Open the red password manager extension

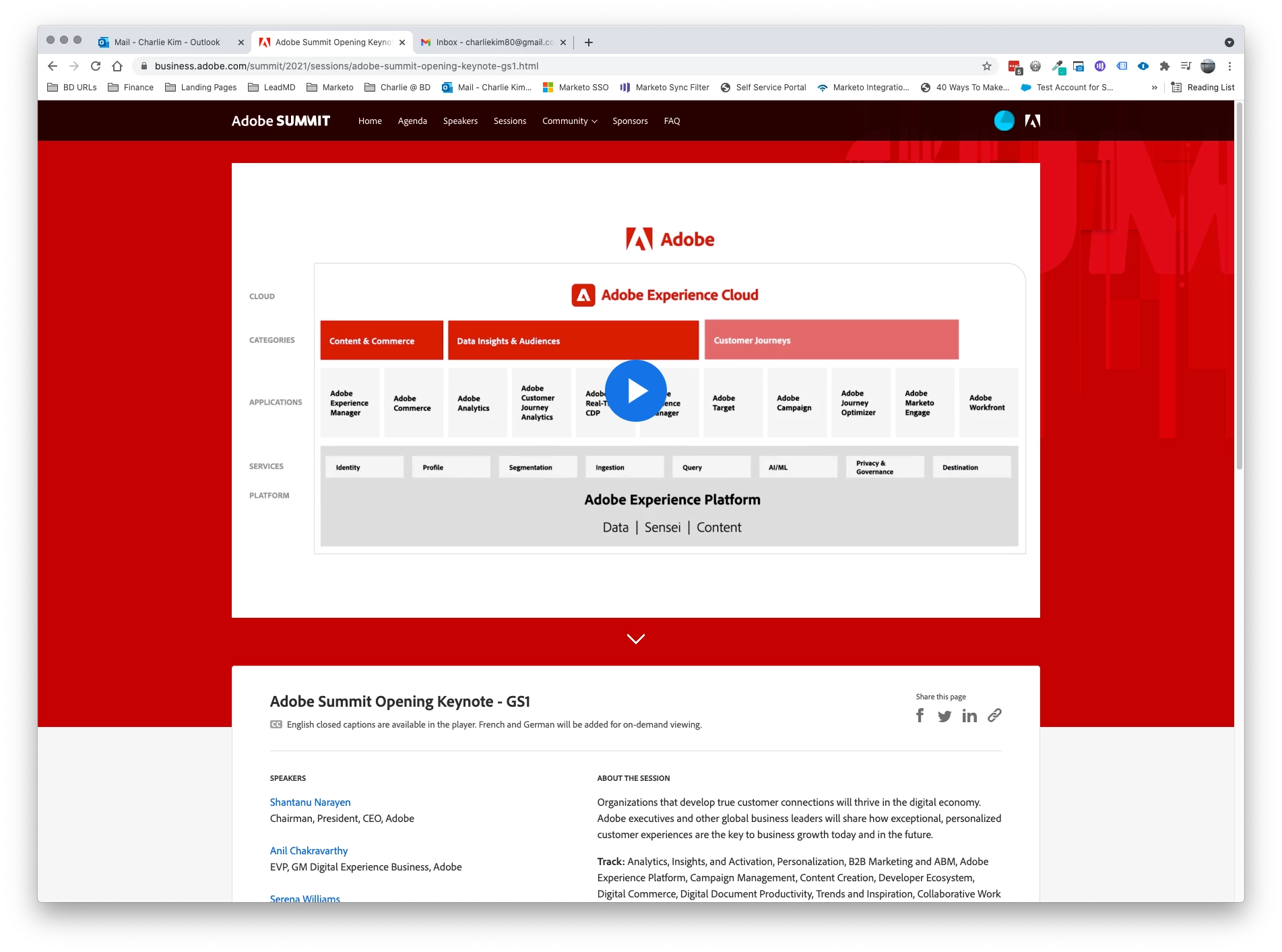(1015, 66)
